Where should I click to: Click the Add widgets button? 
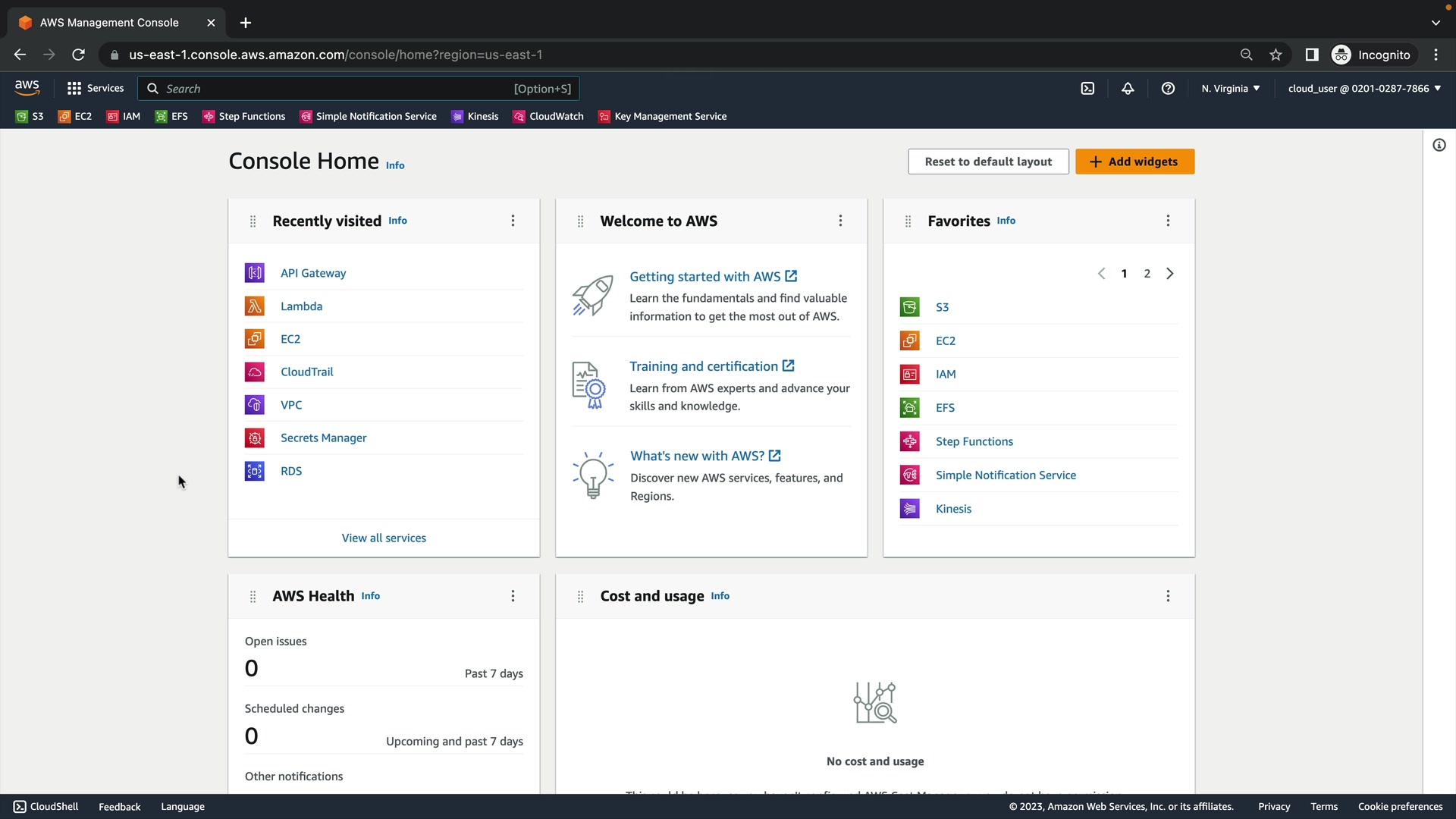click(1134, 162)
